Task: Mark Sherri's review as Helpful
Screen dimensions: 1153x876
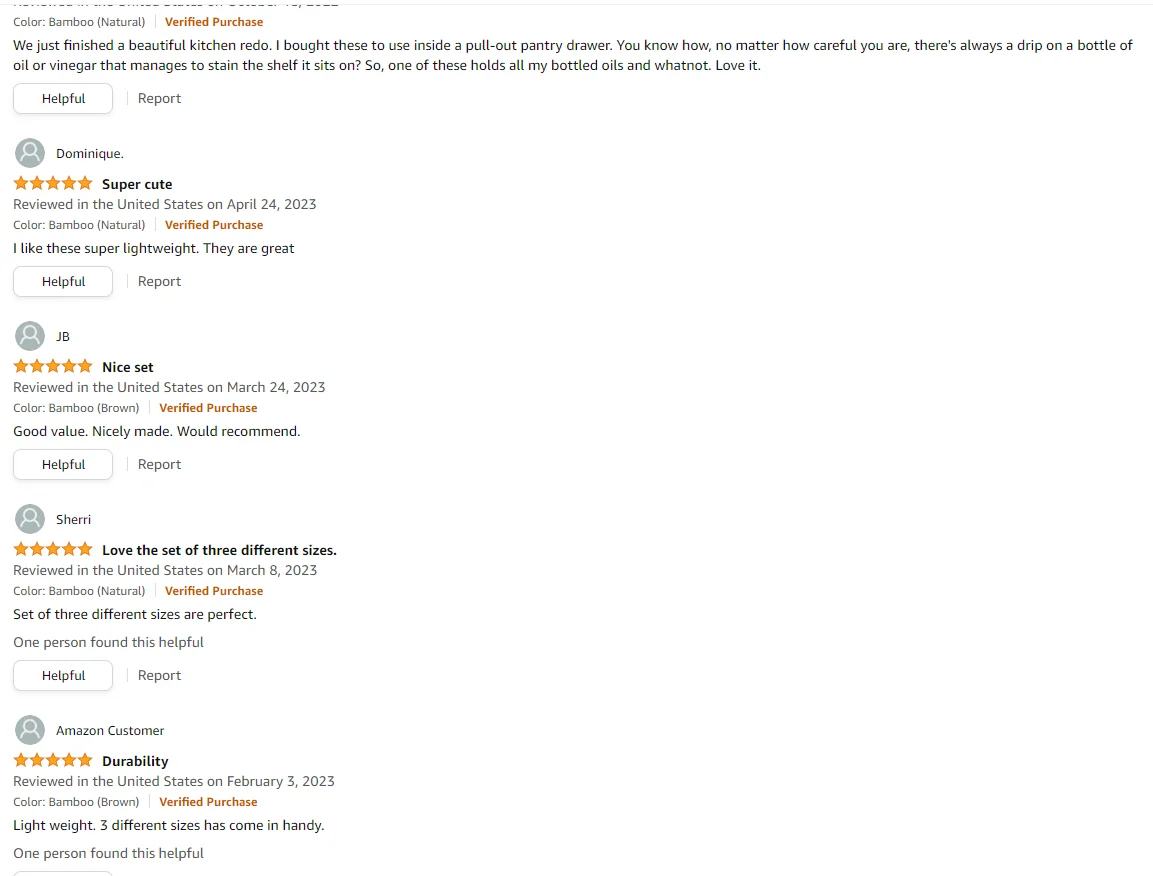Action: pyautogui.click(x=63, y=676)
